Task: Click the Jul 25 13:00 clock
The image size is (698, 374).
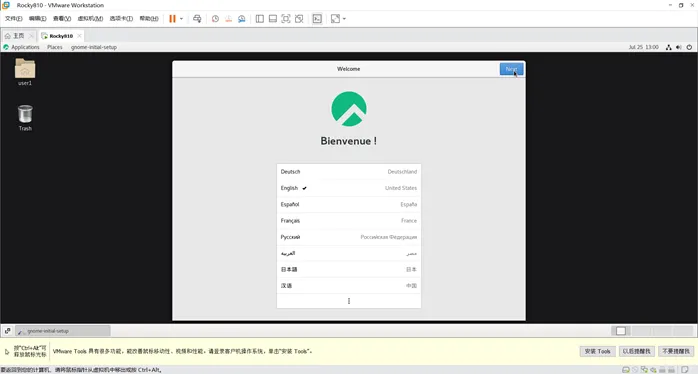Action: (x=643, y=47)
